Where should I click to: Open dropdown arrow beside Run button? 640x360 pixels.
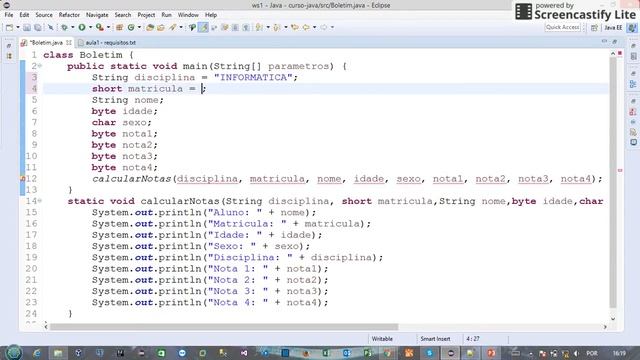(x=90, y=27)
